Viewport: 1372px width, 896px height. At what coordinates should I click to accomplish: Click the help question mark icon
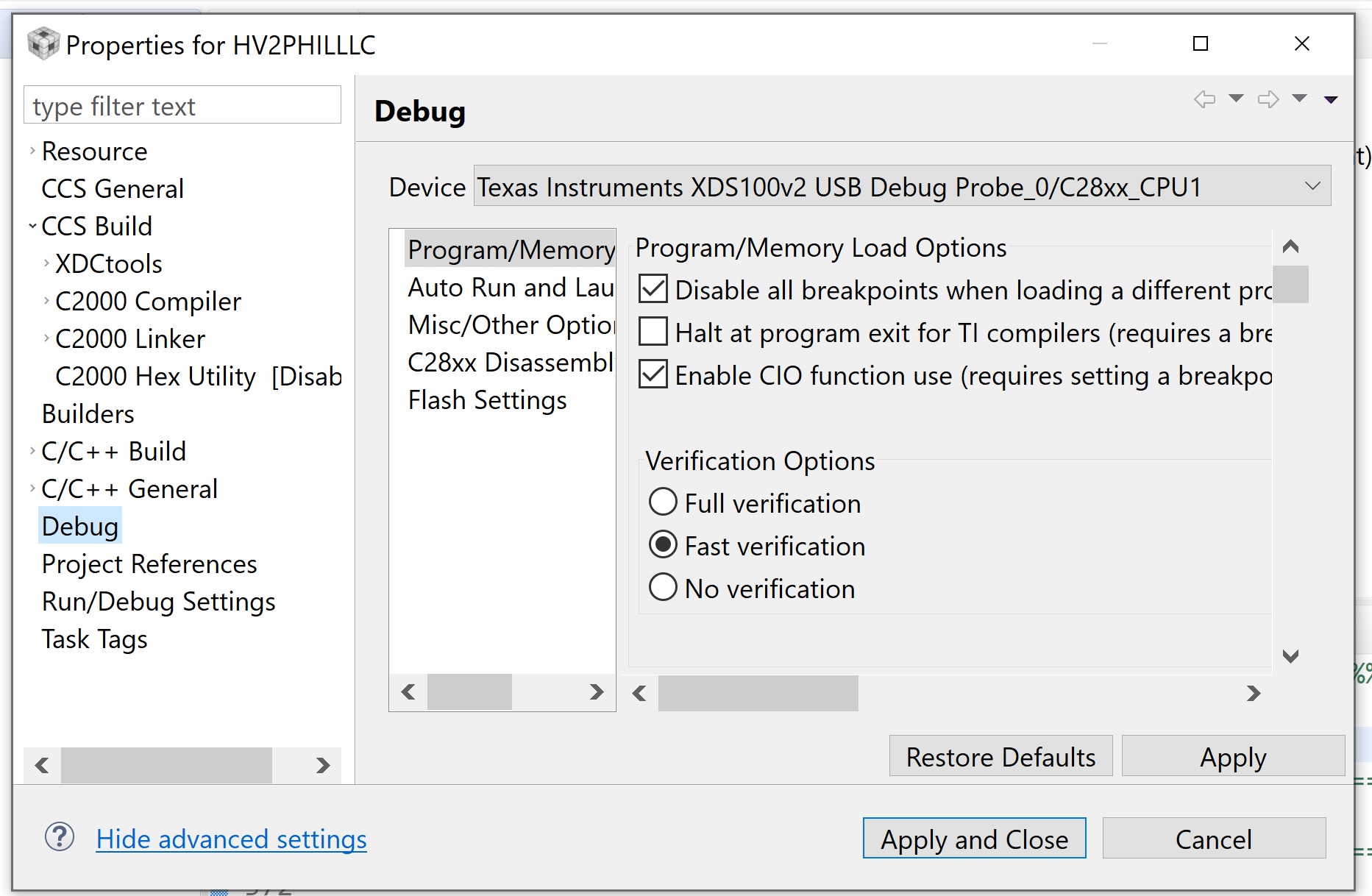click(x=60, y=837)
